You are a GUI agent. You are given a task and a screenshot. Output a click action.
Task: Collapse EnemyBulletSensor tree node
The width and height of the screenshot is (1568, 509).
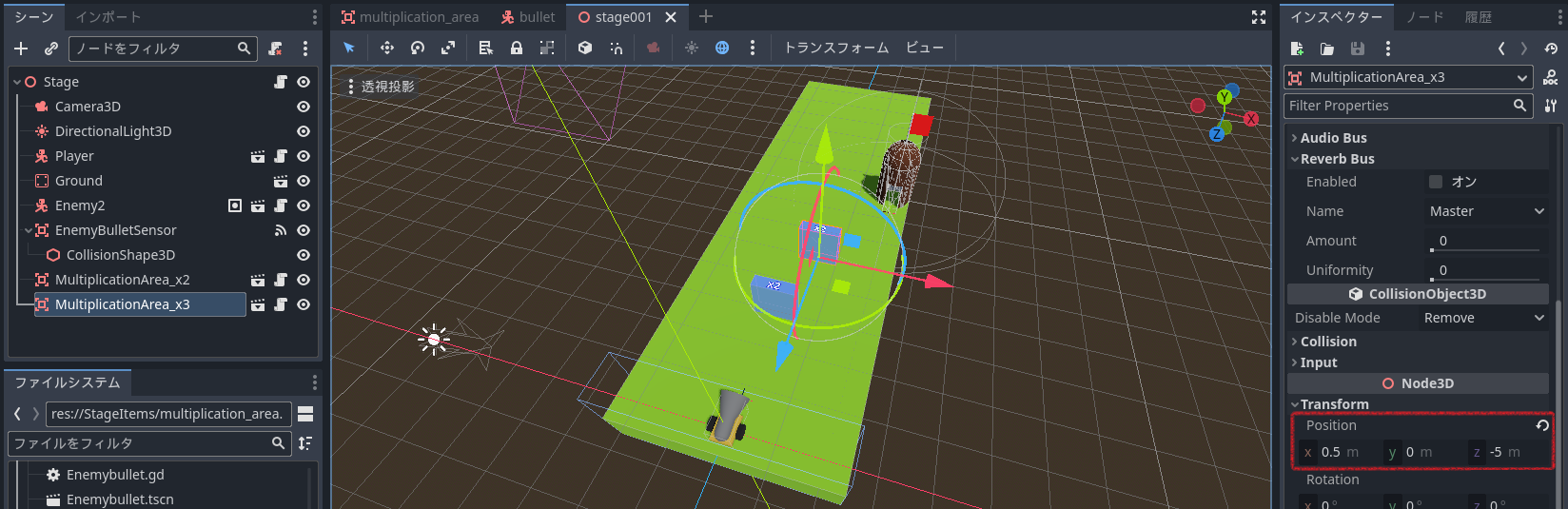coord(28,230)
